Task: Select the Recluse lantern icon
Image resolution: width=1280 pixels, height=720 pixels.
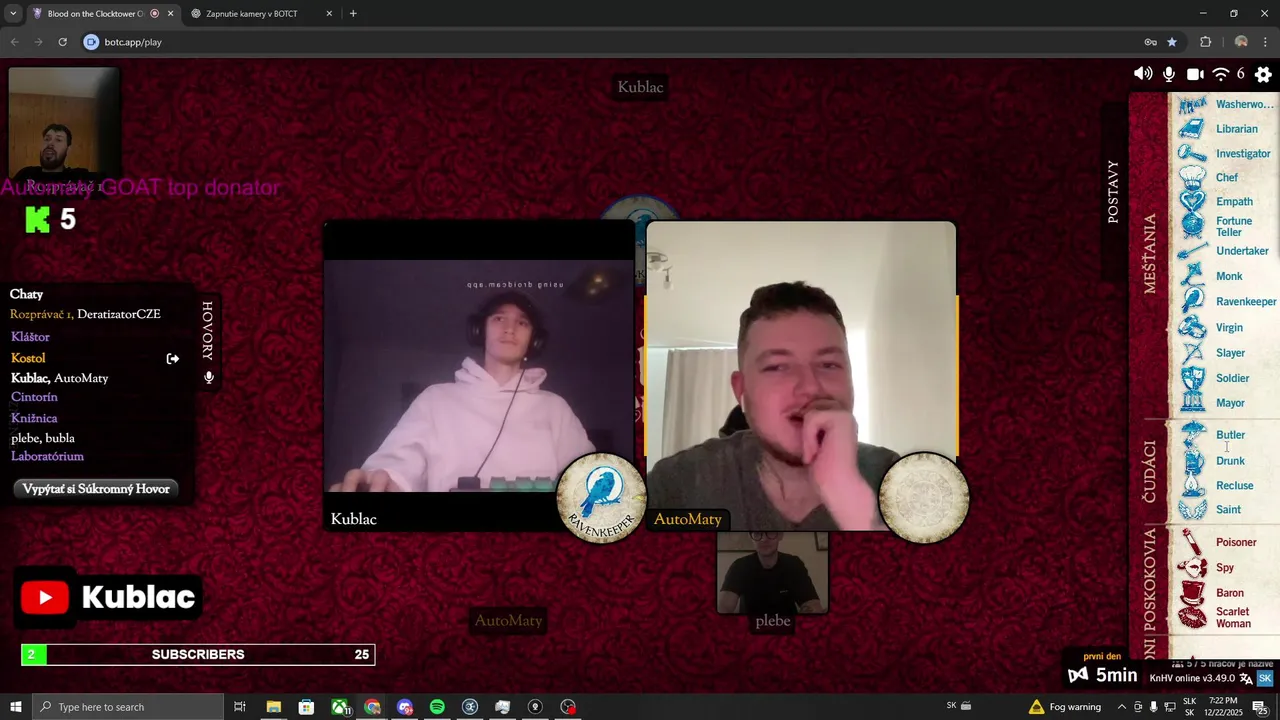Action: click(x=1192, y=486)
